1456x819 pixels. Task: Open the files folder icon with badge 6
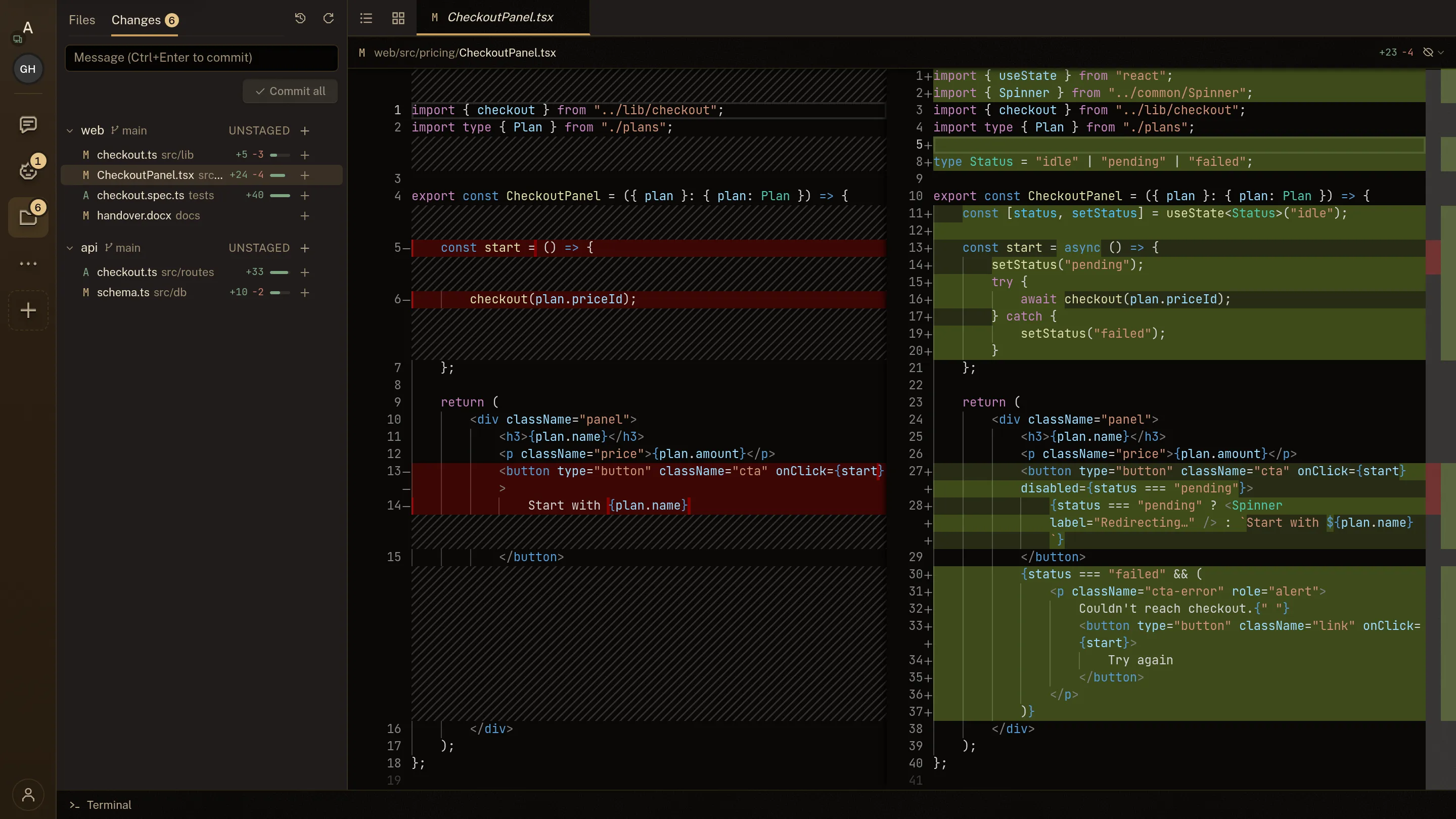coord(28,217)
